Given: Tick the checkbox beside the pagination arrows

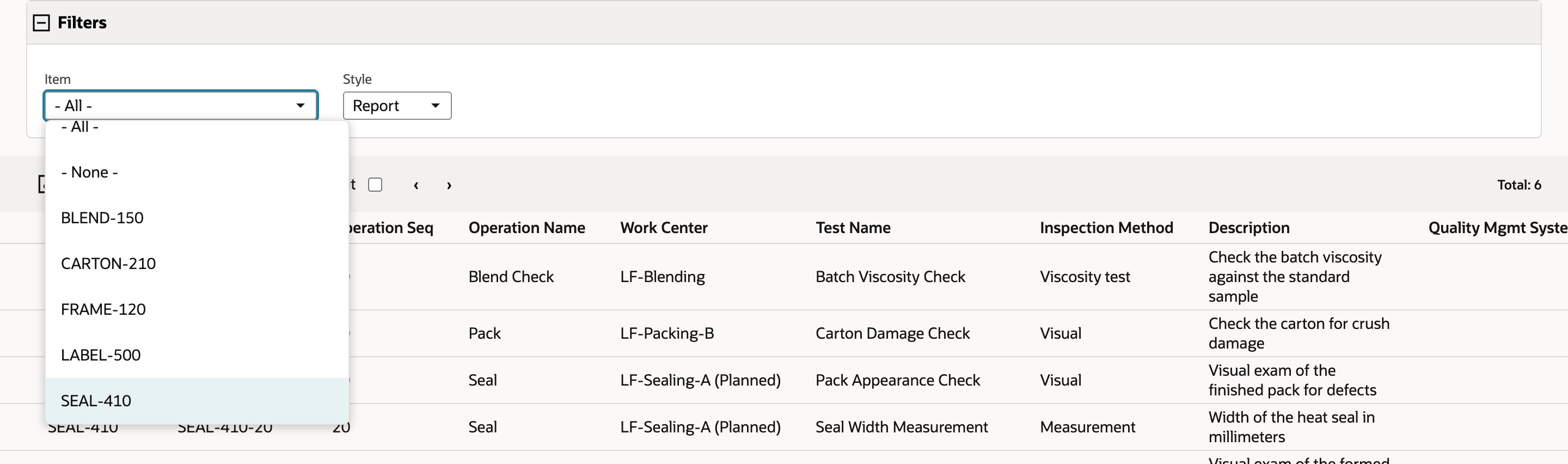Looking at the screenshot, I should click(x=375, y=185).
